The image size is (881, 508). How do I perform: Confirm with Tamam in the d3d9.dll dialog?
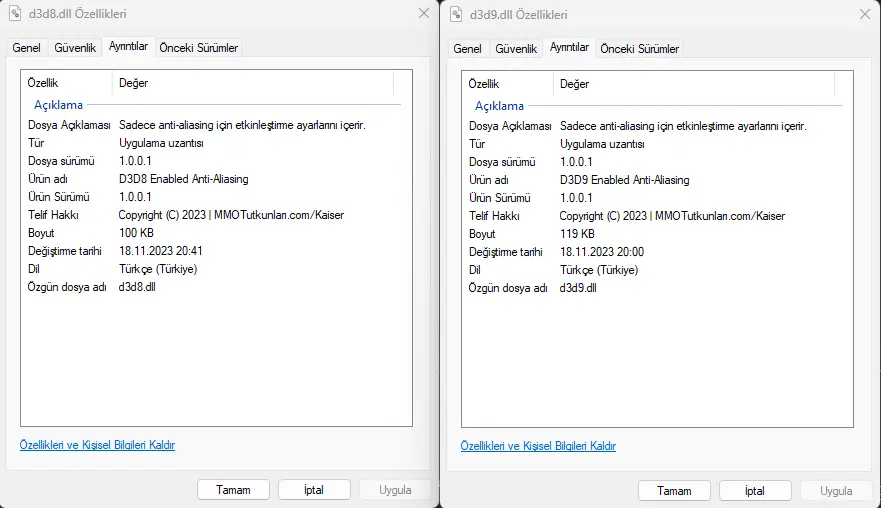click(674, 491)
